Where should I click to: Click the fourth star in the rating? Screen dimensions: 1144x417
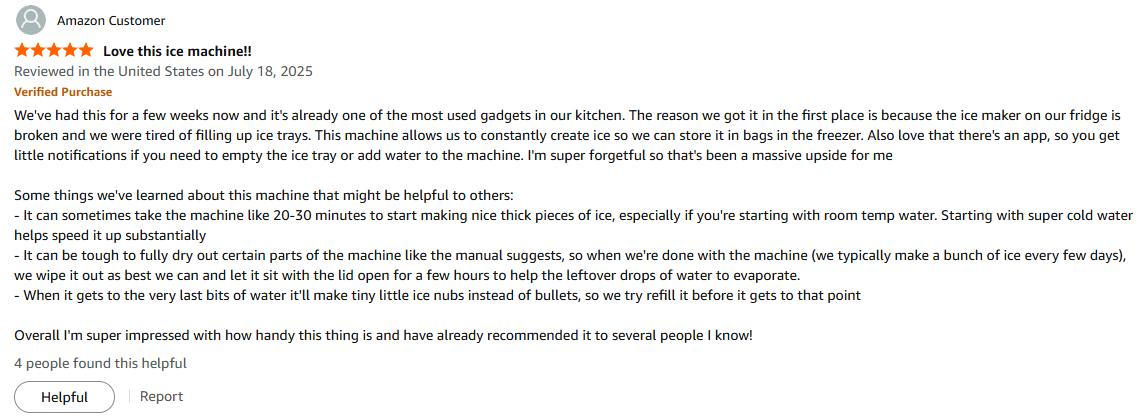click(x=70, y=50)
